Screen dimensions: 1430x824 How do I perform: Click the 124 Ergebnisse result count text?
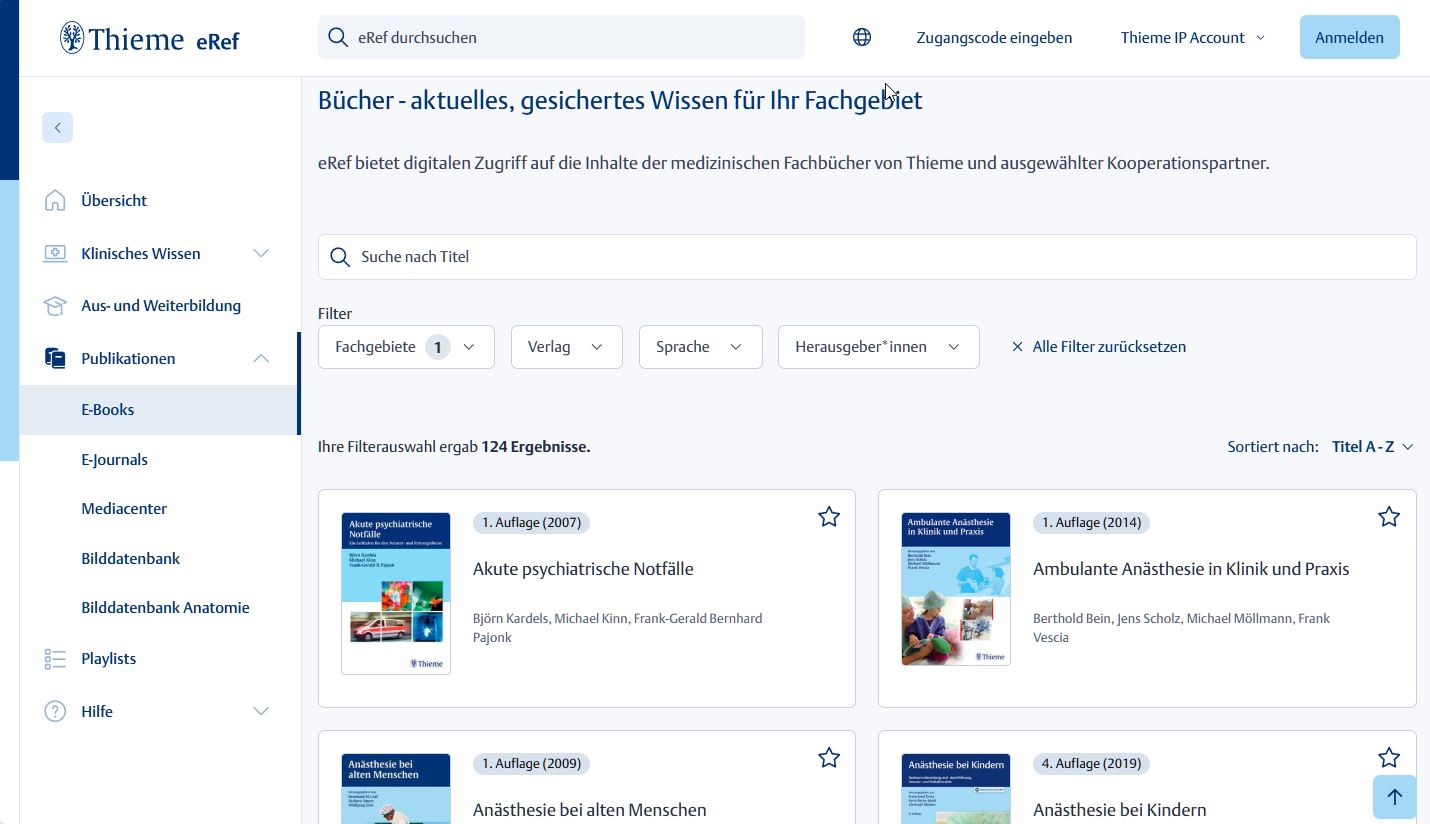pos(536,447)
